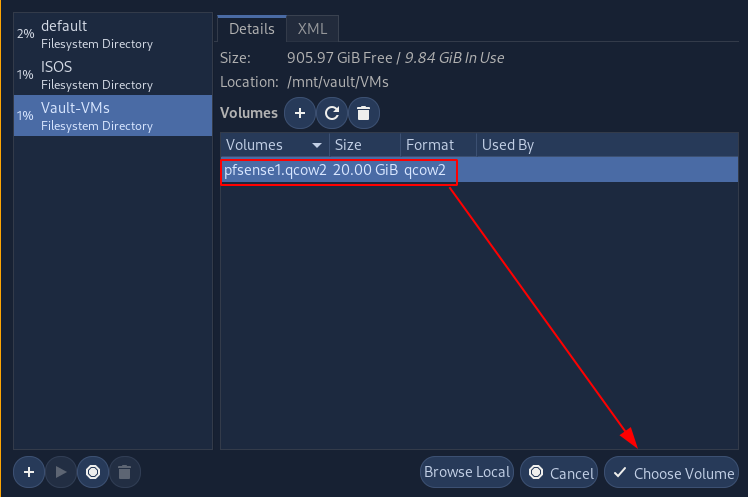
Task: Click the qcow2 format cell
Action: (425, 170)
